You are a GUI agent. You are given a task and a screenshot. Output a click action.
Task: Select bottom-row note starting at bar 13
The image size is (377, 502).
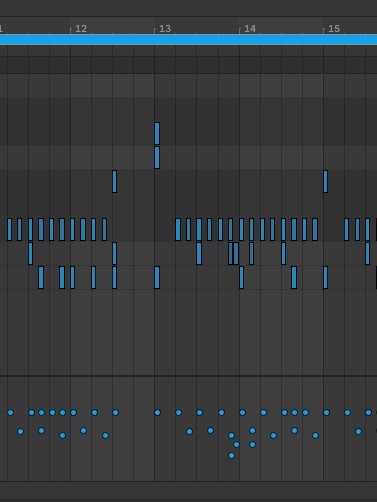[157, 277]
